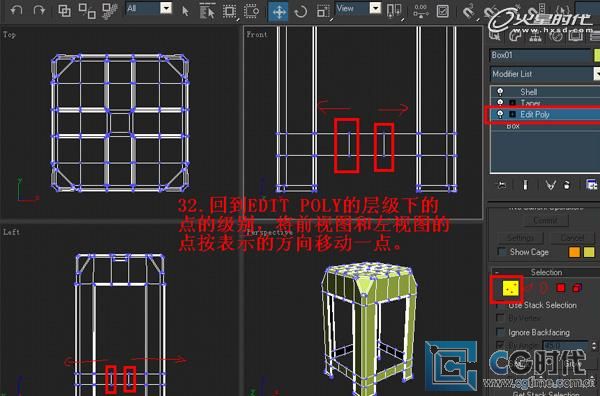600x396 pixels.
Task: Edit the Box01 object name field
Action: tap(540, 55)
